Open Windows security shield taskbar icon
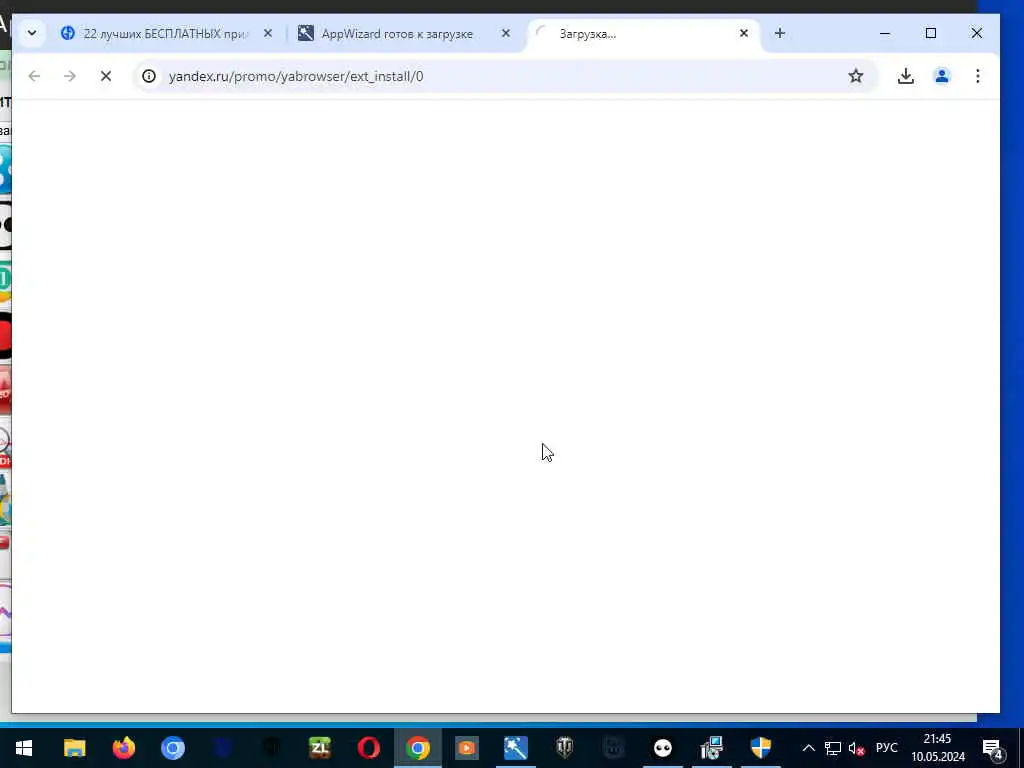Screen dimensions: 1024x768 [760, 748]
